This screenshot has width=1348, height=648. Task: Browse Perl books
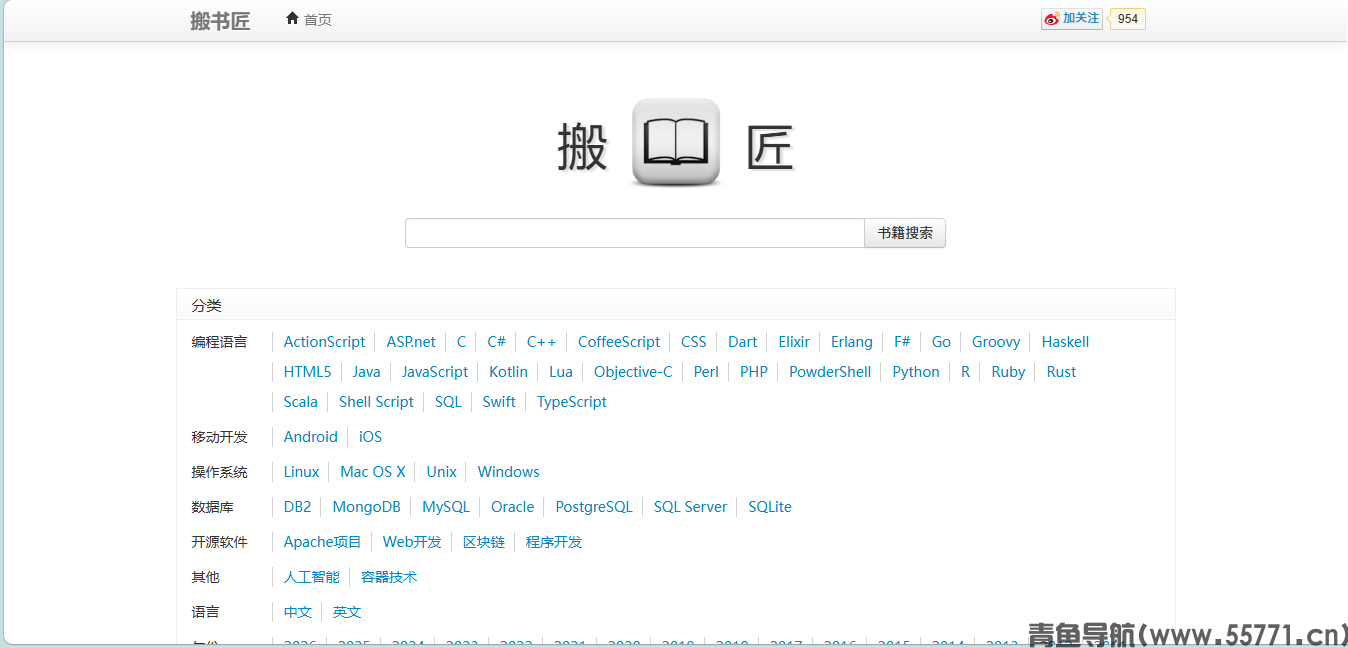(x=706, y=372)
